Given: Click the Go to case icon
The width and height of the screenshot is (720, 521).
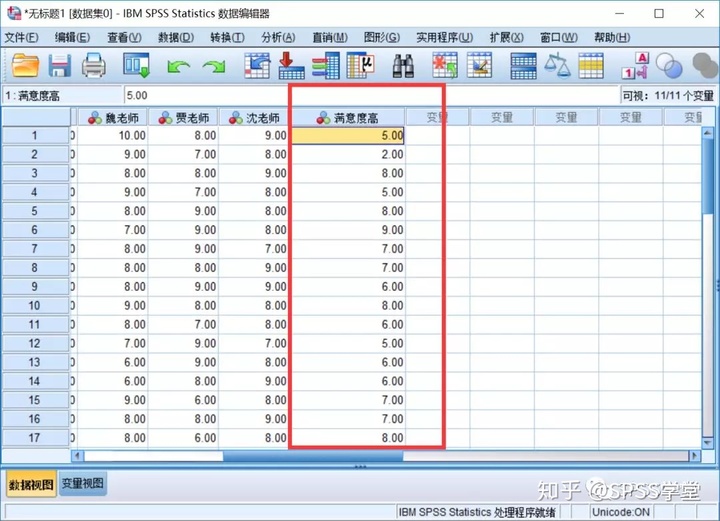Looking at the screenshot, I should (257, 66).
